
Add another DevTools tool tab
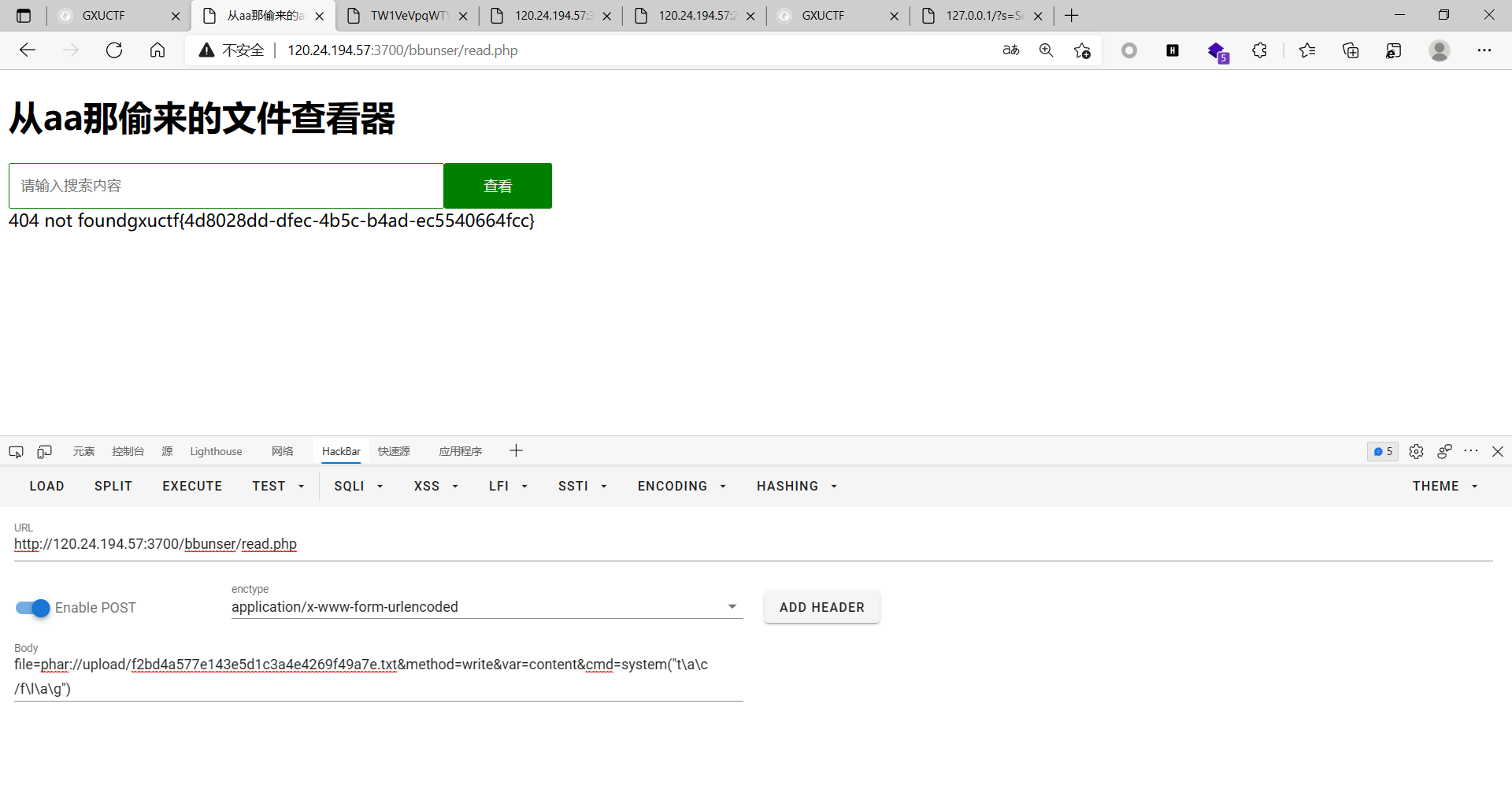click(x=516, y=450)
